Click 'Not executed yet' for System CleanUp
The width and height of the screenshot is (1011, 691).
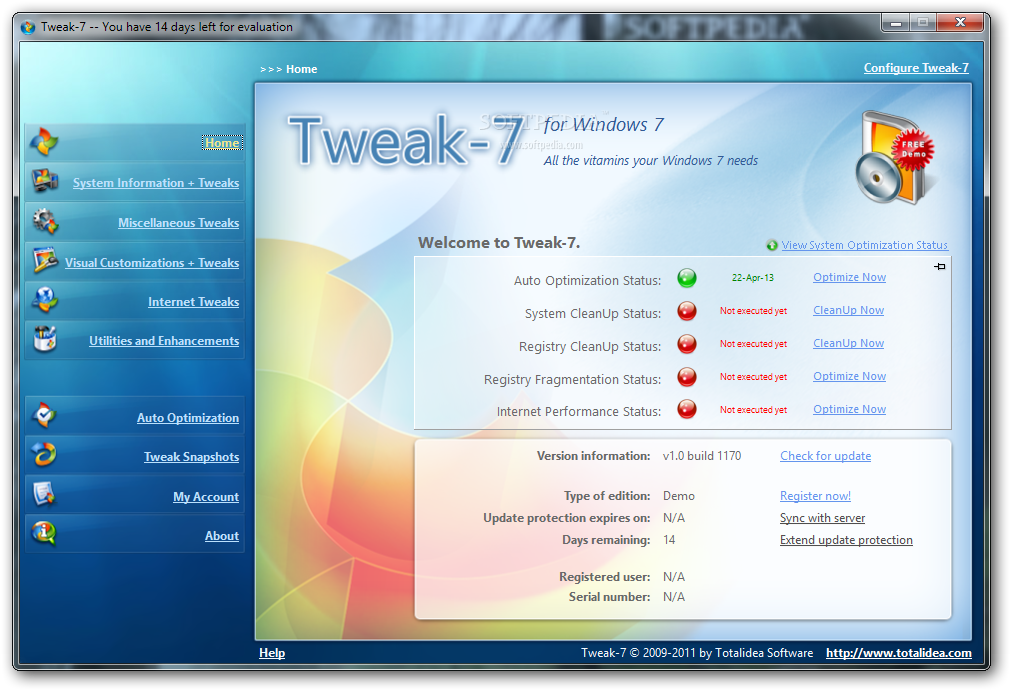tap(753, 311)
